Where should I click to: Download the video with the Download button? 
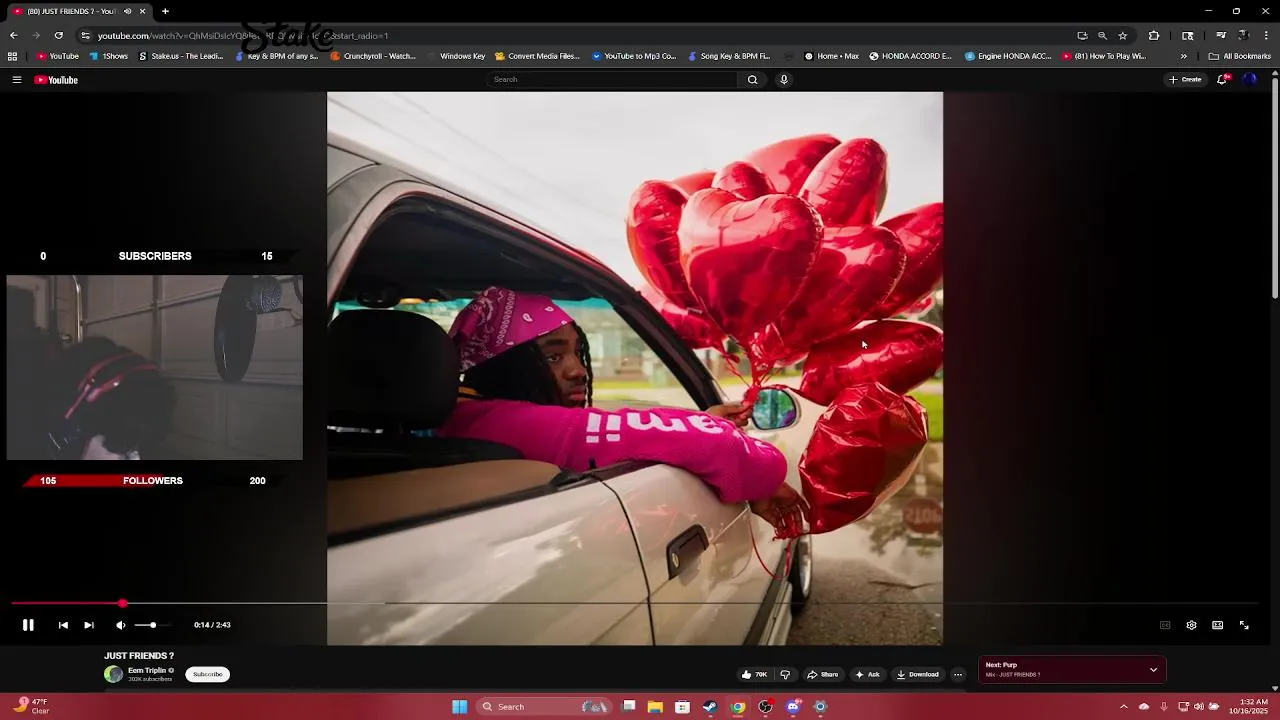918,675
